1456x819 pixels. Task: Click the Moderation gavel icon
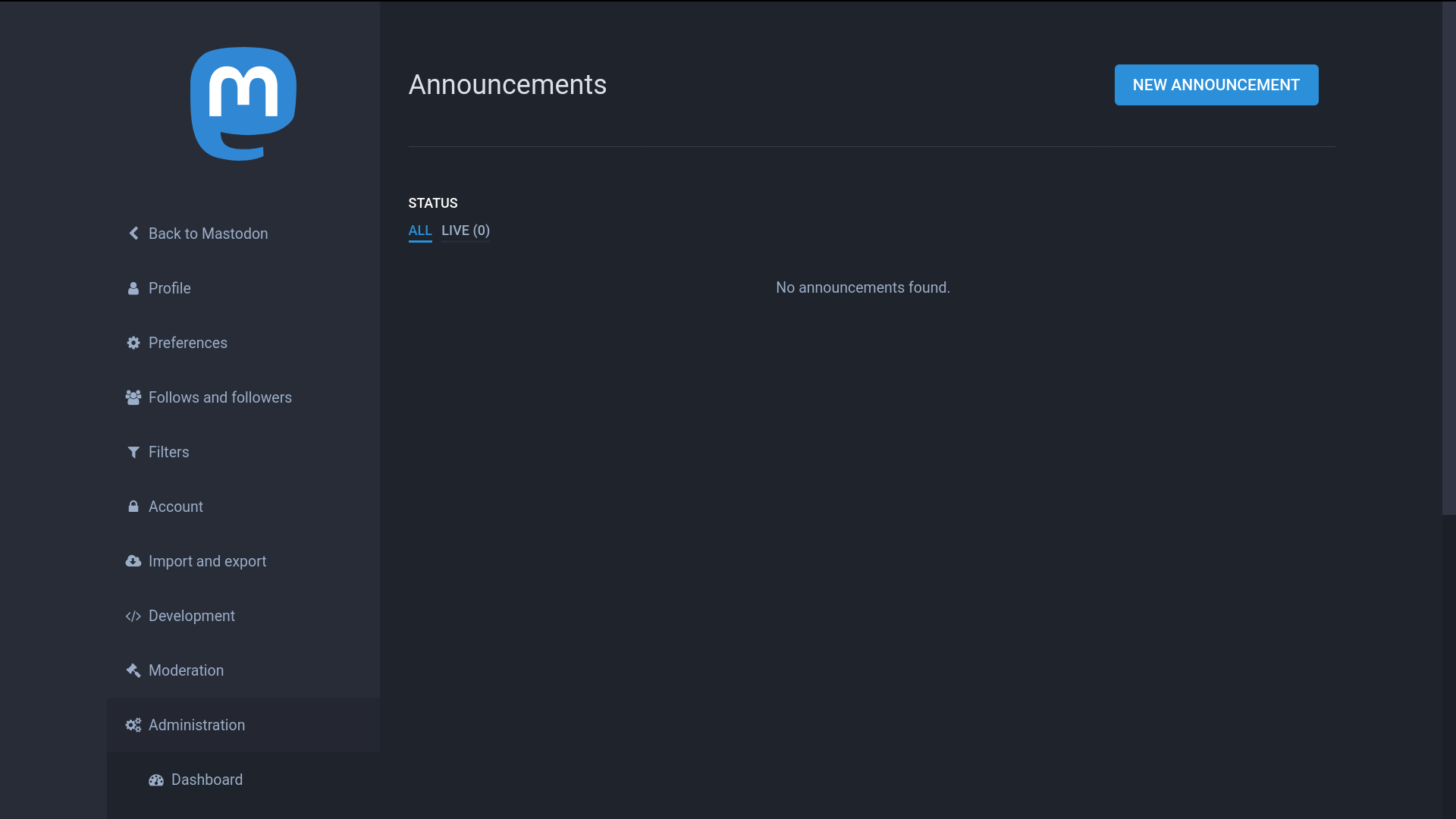tap(133, 670)
